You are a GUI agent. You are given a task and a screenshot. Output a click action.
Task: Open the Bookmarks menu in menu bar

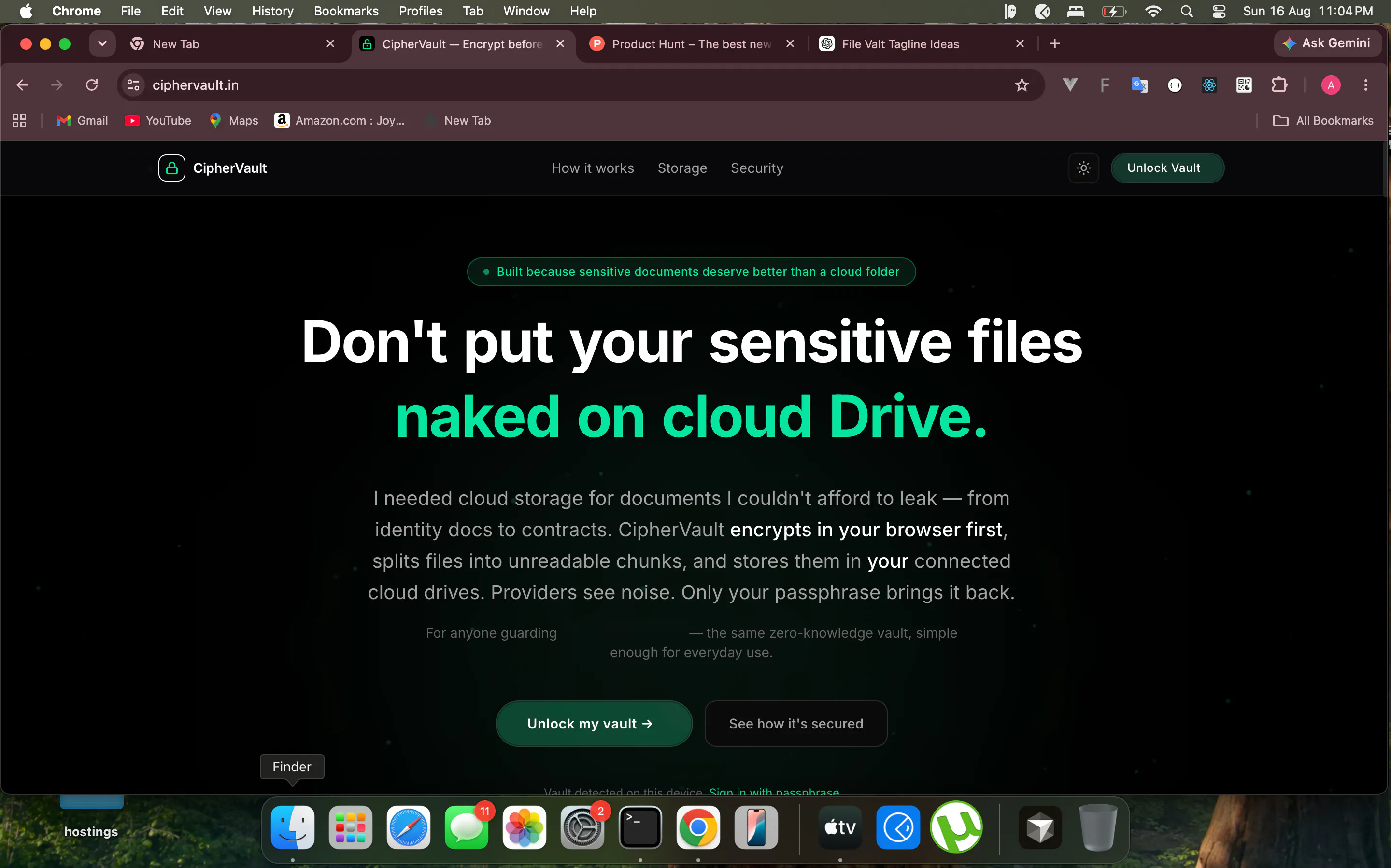click(346, 11)
